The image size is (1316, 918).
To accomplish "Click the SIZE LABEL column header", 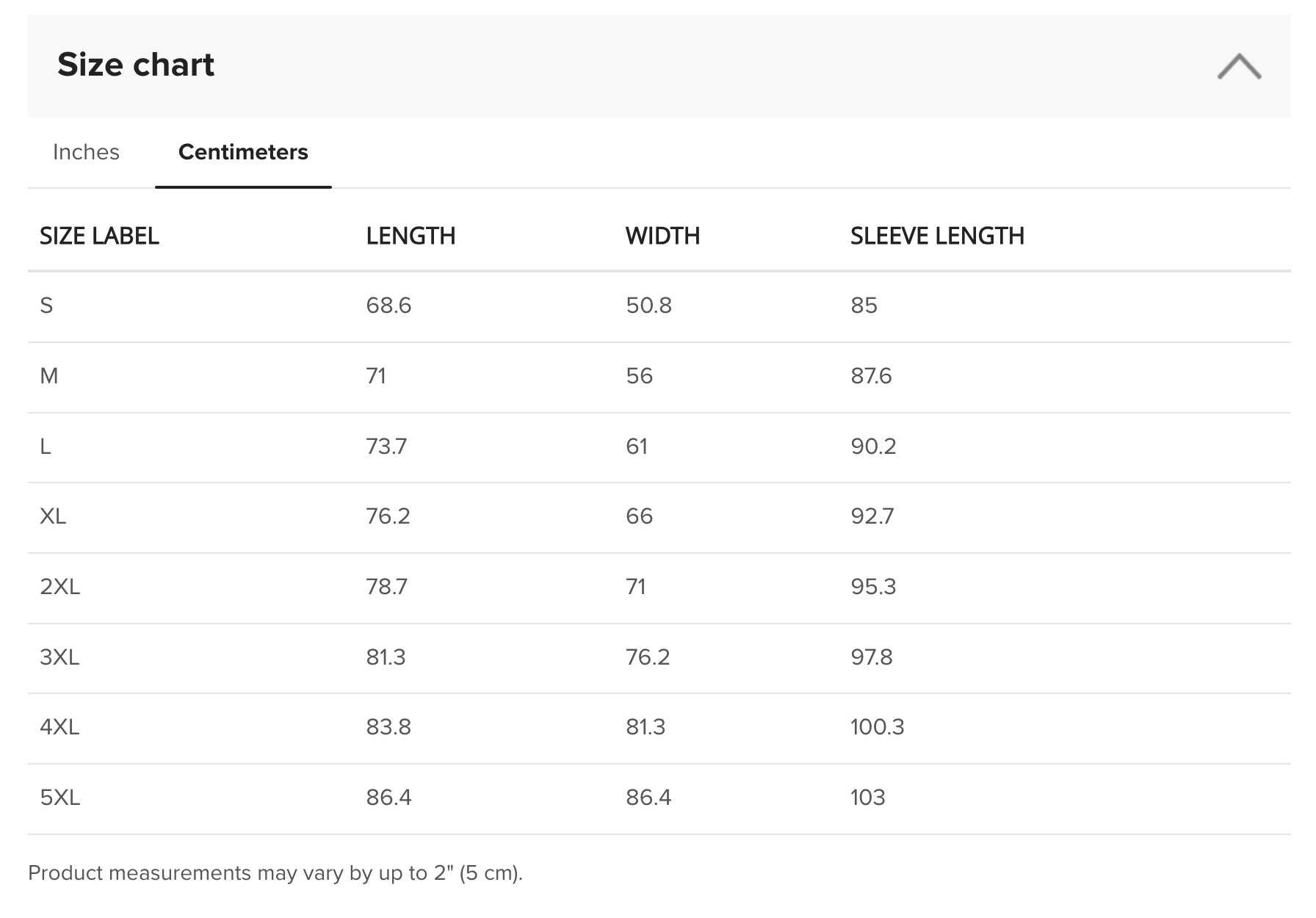I will pos(99,236).
